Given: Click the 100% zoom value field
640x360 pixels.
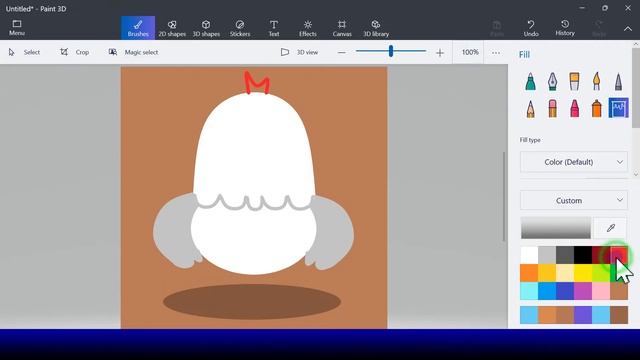Looking at the screenshot, I should [x=469, y=52].
